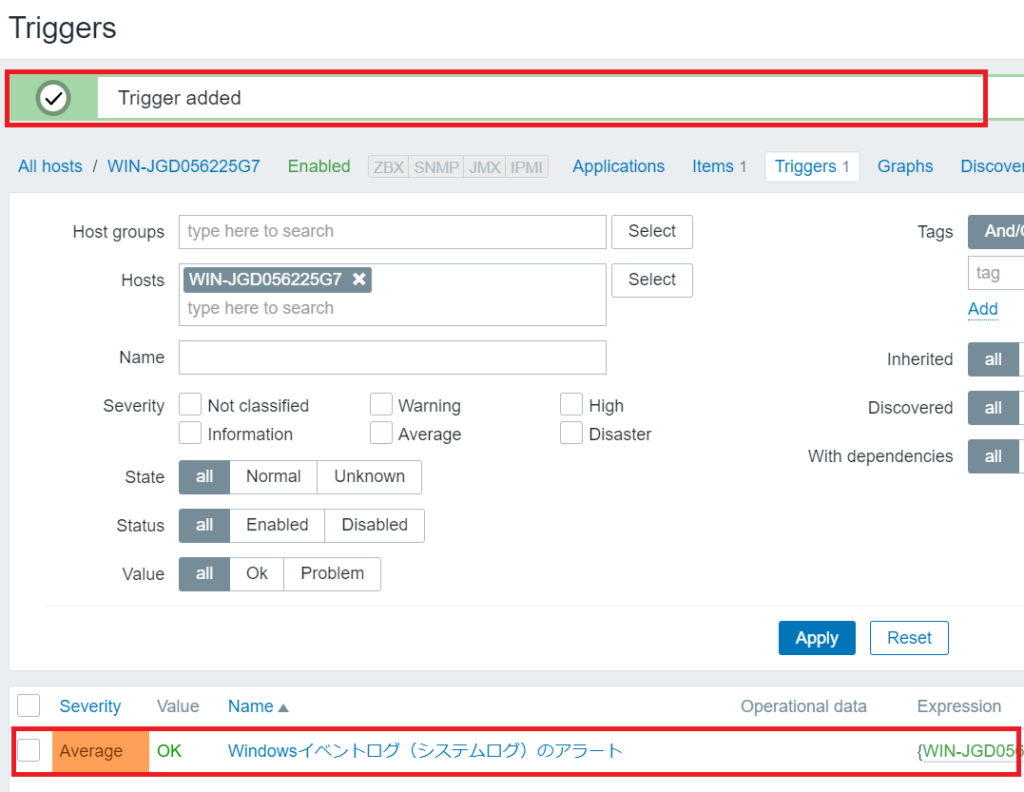This screenshot has height=792, width=1024.
Task: Open the Host groups Select picker
Action: 652,232
